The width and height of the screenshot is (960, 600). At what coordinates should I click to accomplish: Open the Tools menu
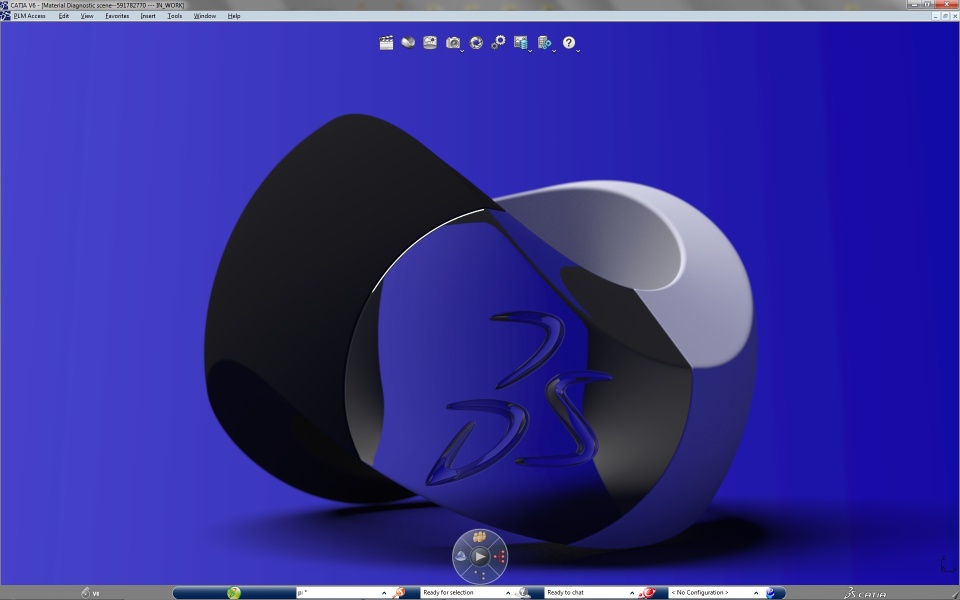click(174, 16)
